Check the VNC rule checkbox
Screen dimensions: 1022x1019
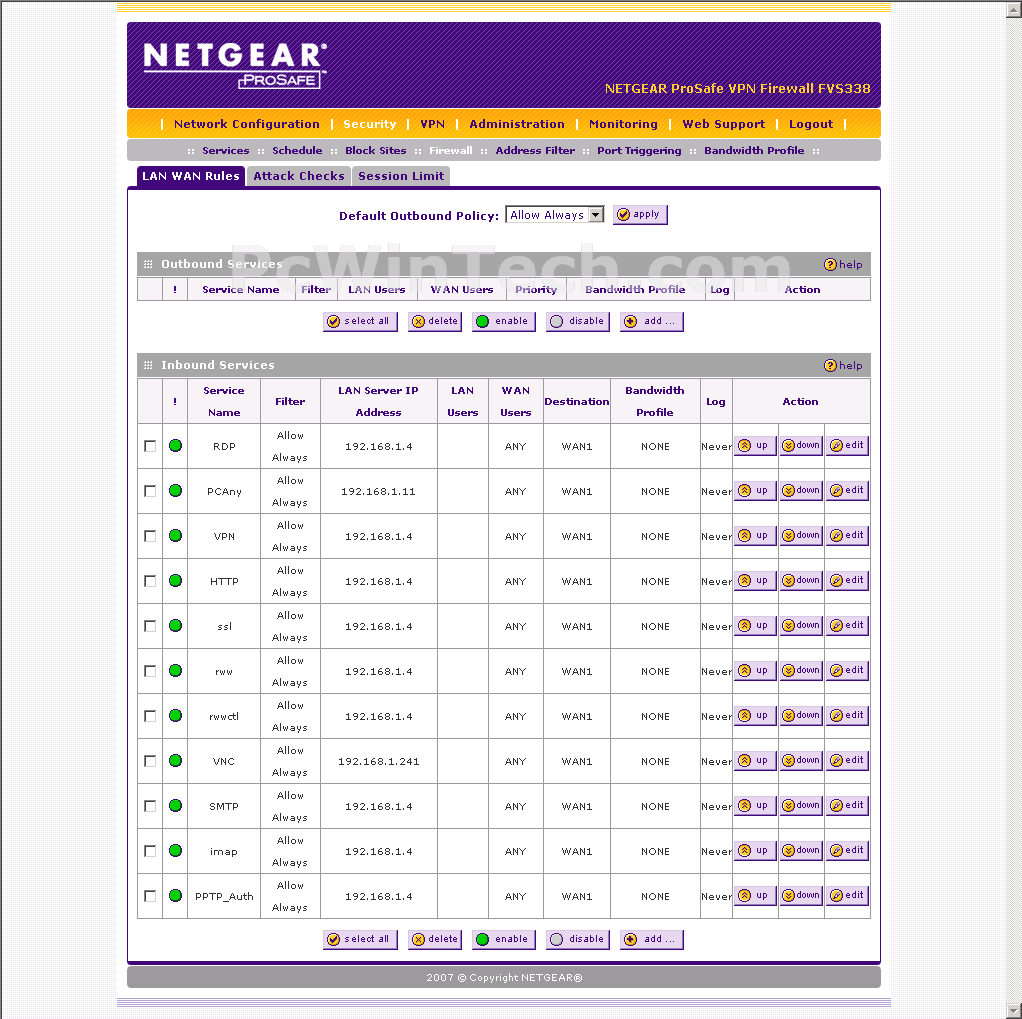(150, 761)
